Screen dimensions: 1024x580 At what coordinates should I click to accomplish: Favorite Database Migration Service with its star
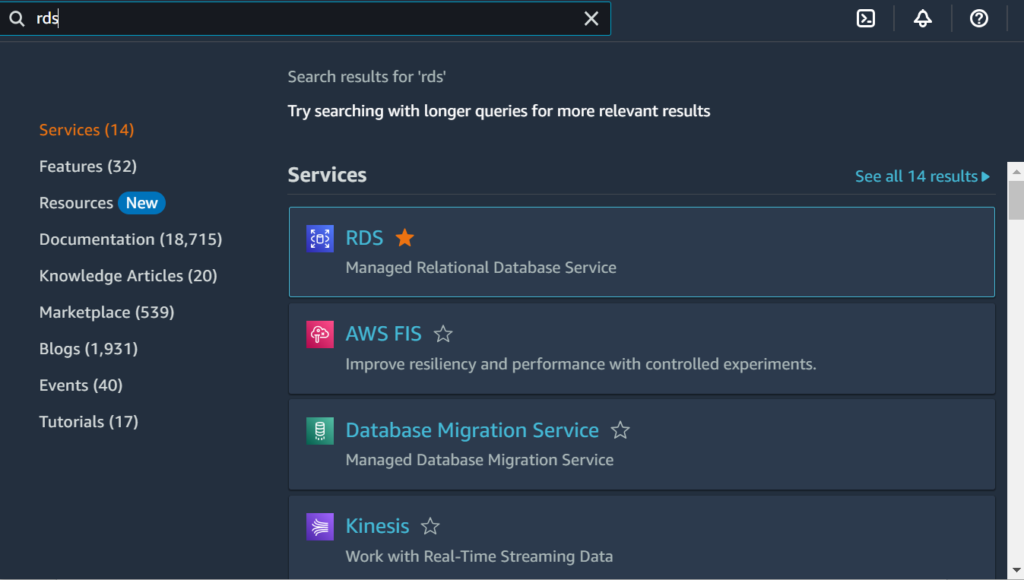[620, 430]
